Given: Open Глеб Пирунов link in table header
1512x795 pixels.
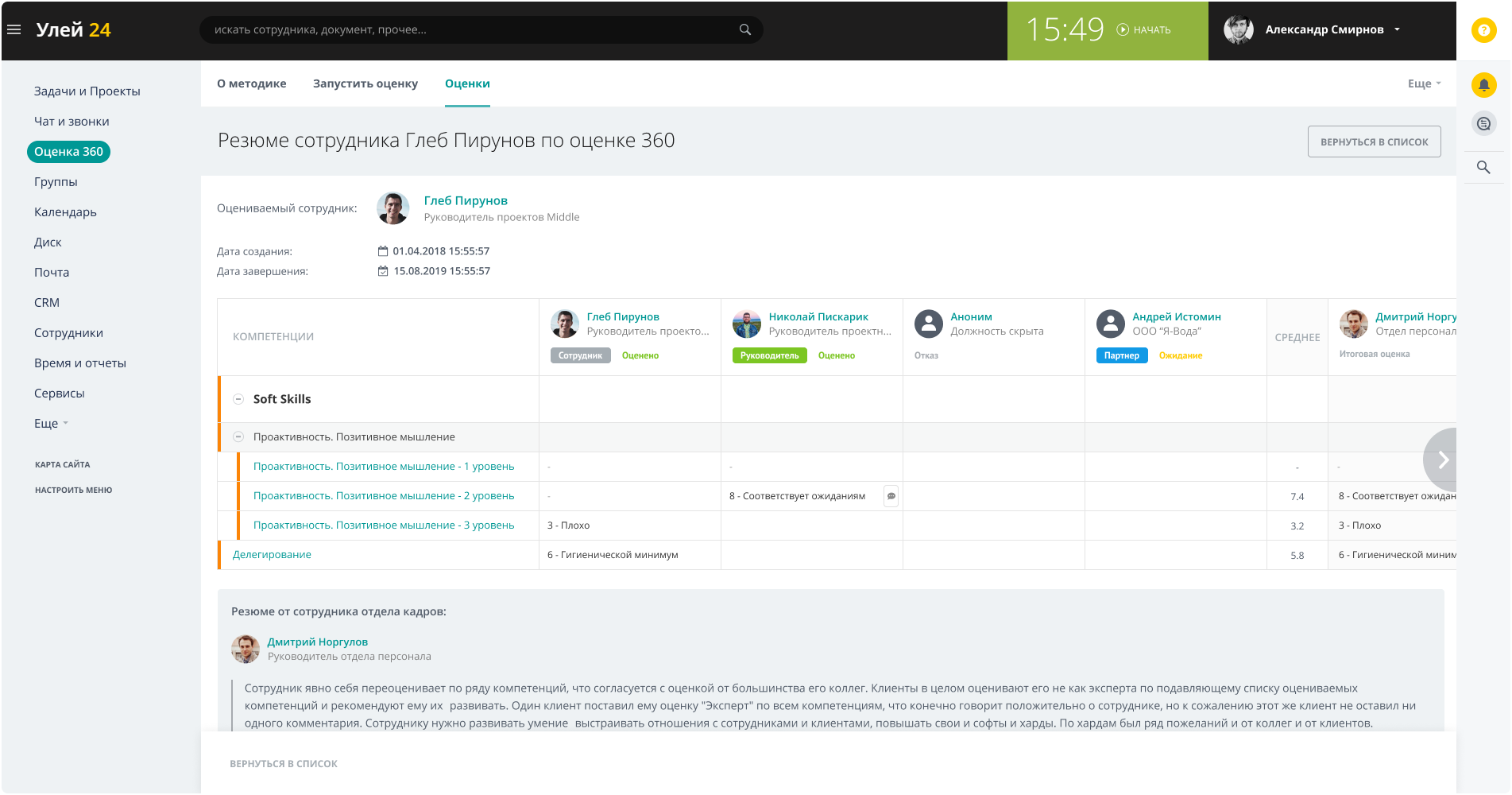Looking at the screenshot, I should click(x=623, y=316).
